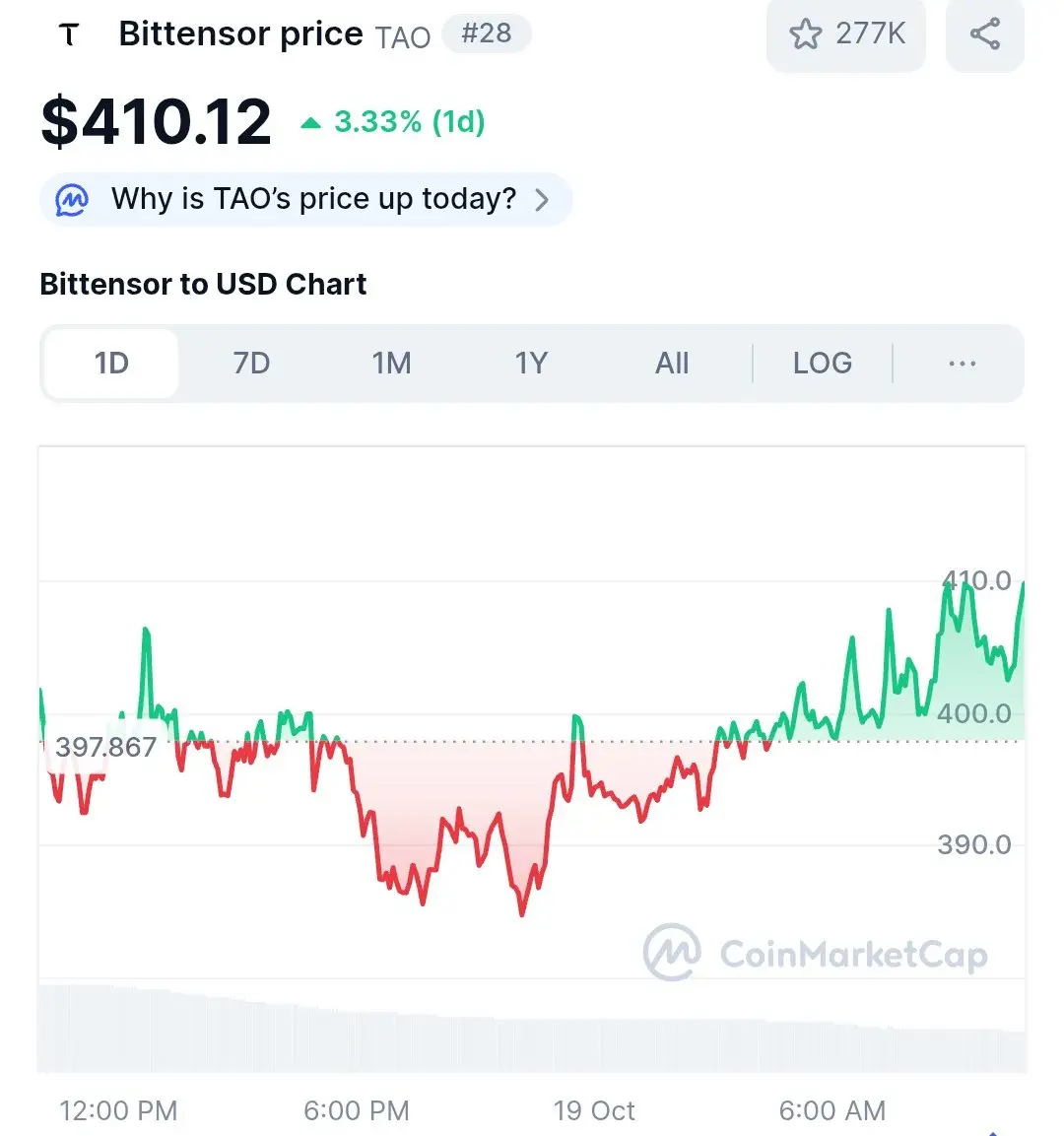Open Why is TAO's price up today?
This screenshot has height=1136, width=1064.
click(313, 199)
